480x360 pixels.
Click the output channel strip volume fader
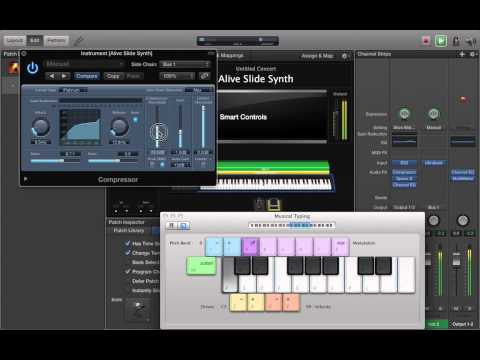tap(456, 259)
